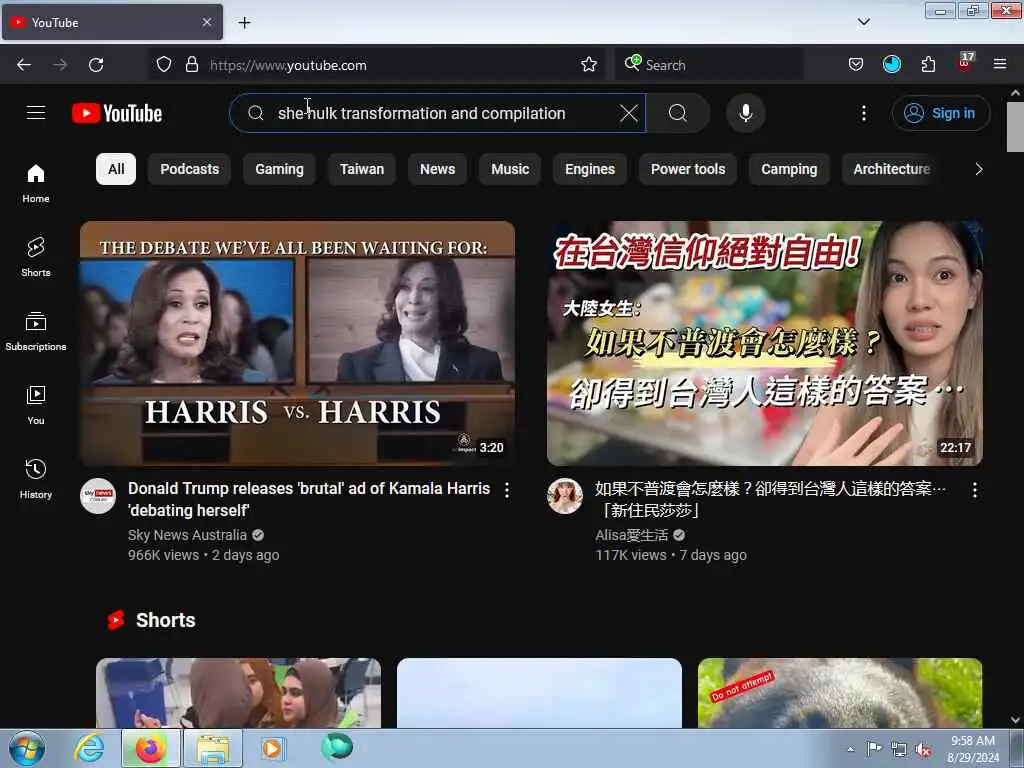Select the Music filter chip
The image size is (1024, 768).
(x=510, y=169)
